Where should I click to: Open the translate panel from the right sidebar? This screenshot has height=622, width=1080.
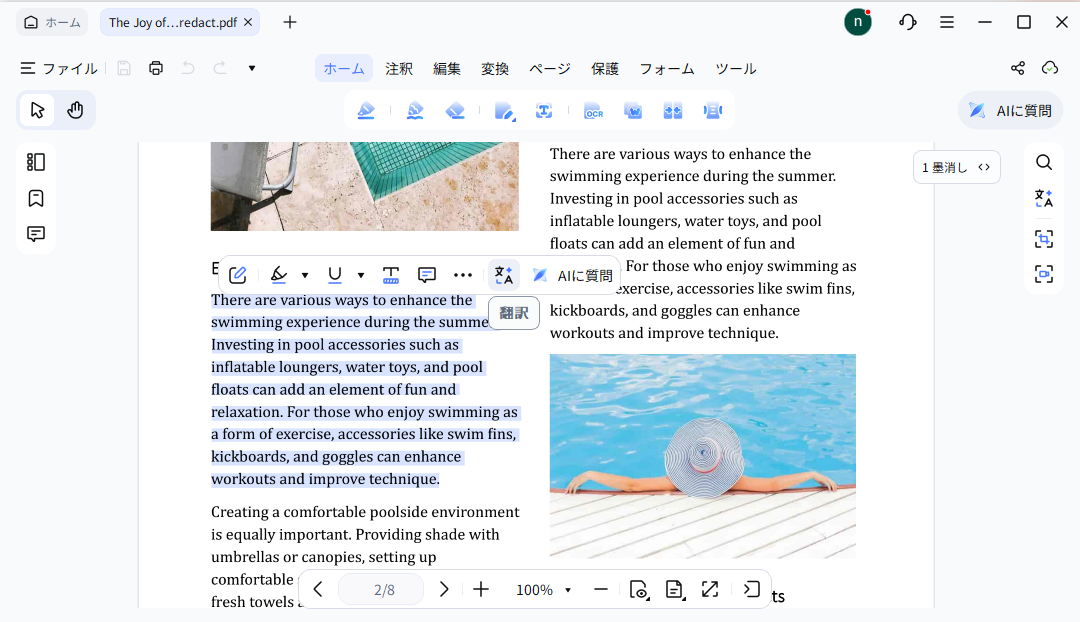tap(1043, 197)
